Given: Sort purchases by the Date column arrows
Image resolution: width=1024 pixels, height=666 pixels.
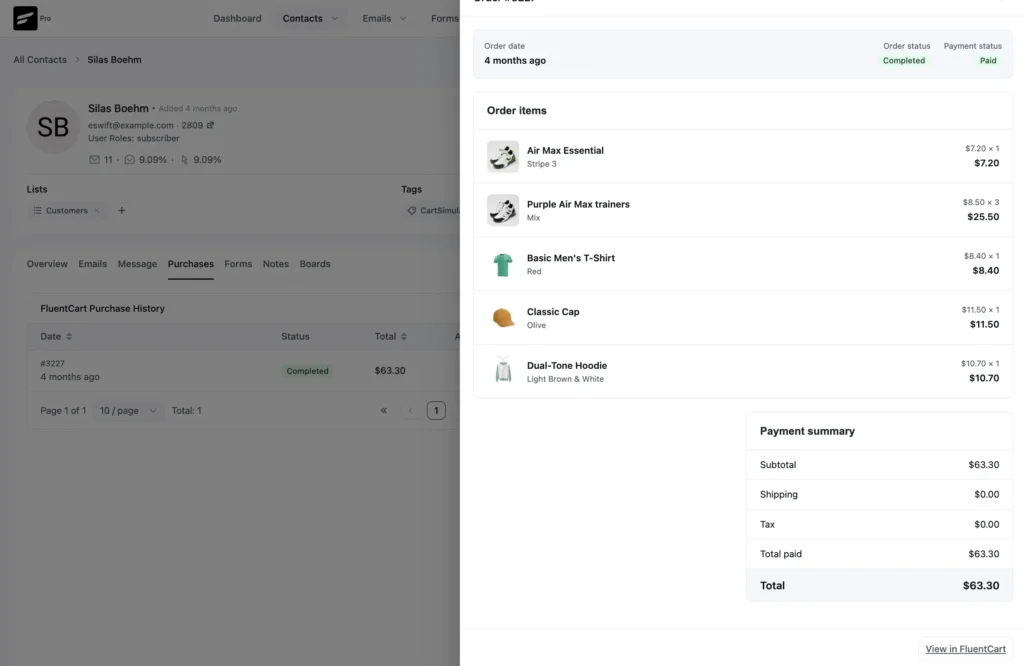Looking at the screenshot, I should pyautogui.click(x=69, y=336).
